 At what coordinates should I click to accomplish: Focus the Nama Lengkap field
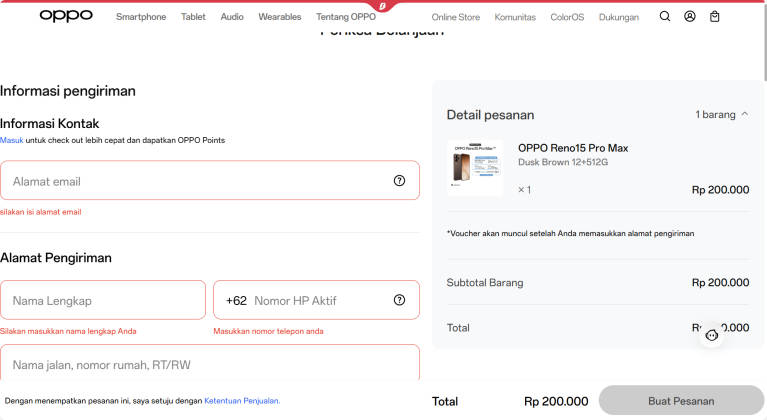(103, 300)
